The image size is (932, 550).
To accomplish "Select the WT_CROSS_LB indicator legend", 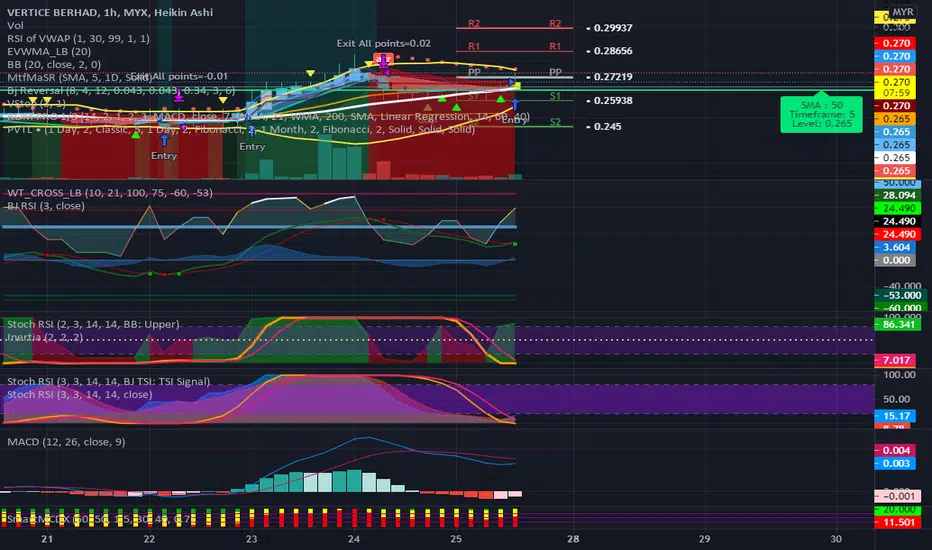I will [110, 193].
